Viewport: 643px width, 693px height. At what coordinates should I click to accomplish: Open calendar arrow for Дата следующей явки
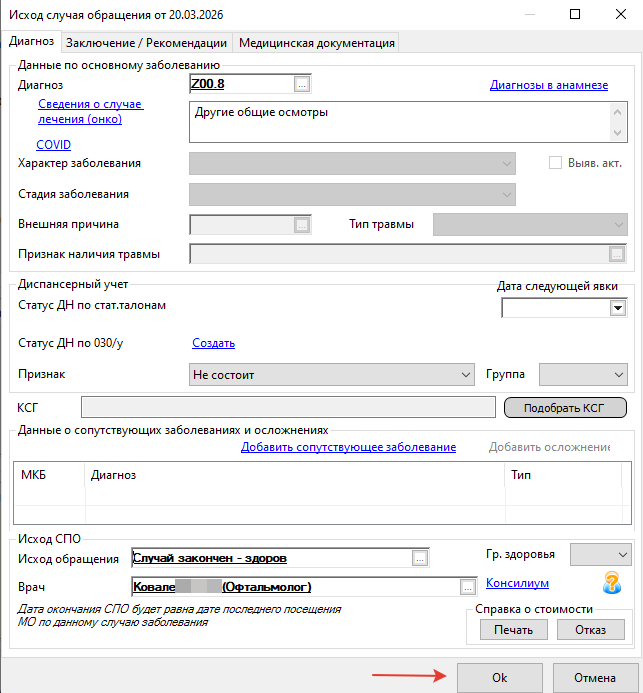[618, 308]
